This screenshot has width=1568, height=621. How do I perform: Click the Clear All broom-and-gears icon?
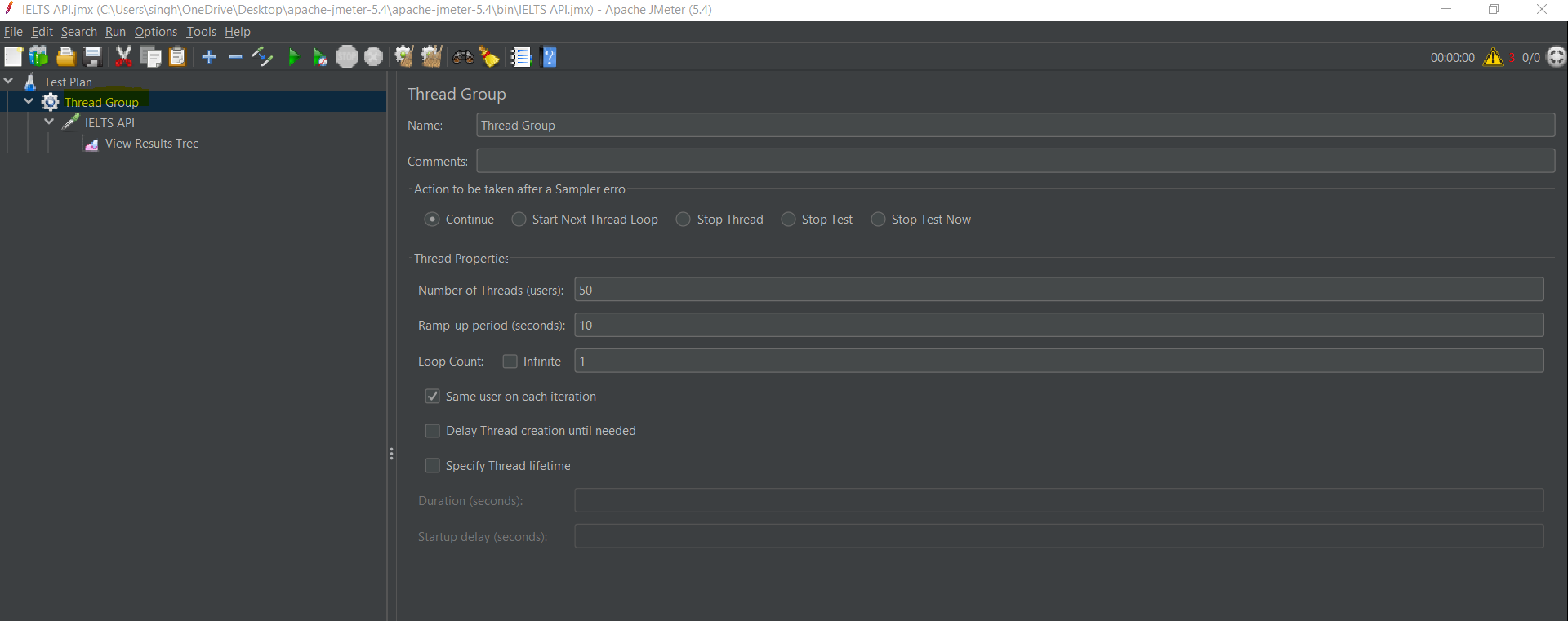[x=431, y=57]
